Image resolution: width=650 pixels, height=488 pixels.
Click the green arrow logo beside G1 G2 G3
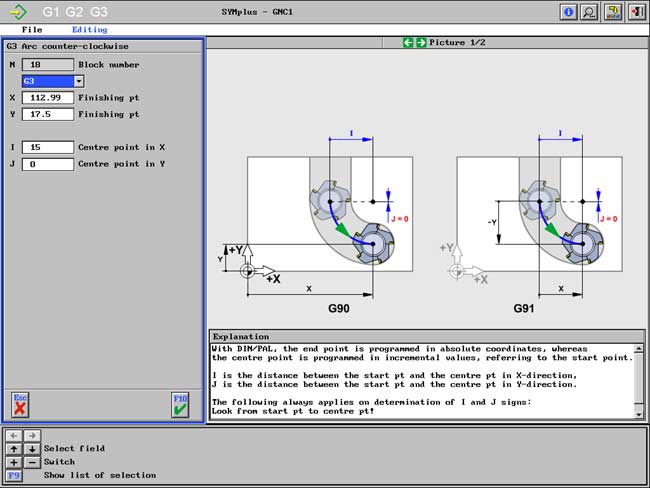[18, 12]
